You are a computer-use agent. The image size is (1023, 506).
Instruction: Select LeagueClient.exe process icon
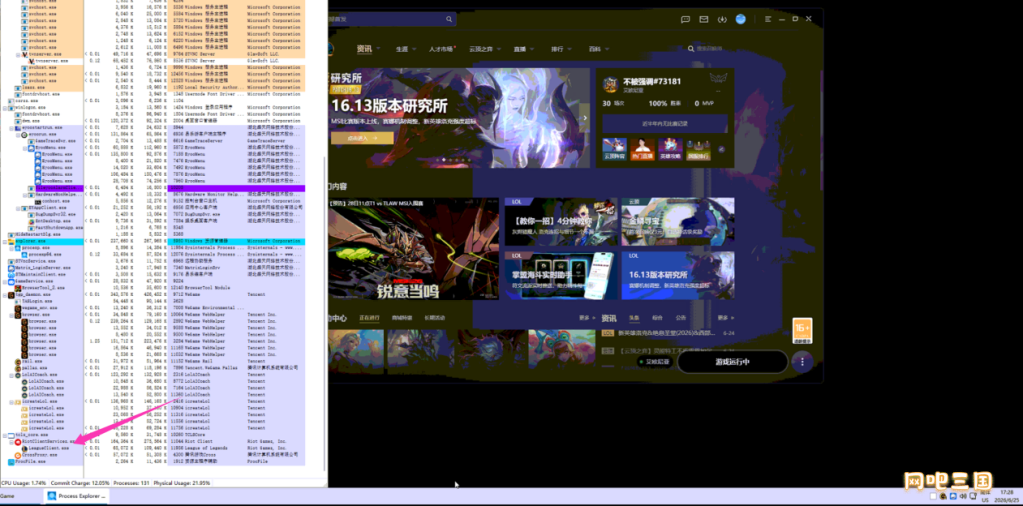point(24,449)
